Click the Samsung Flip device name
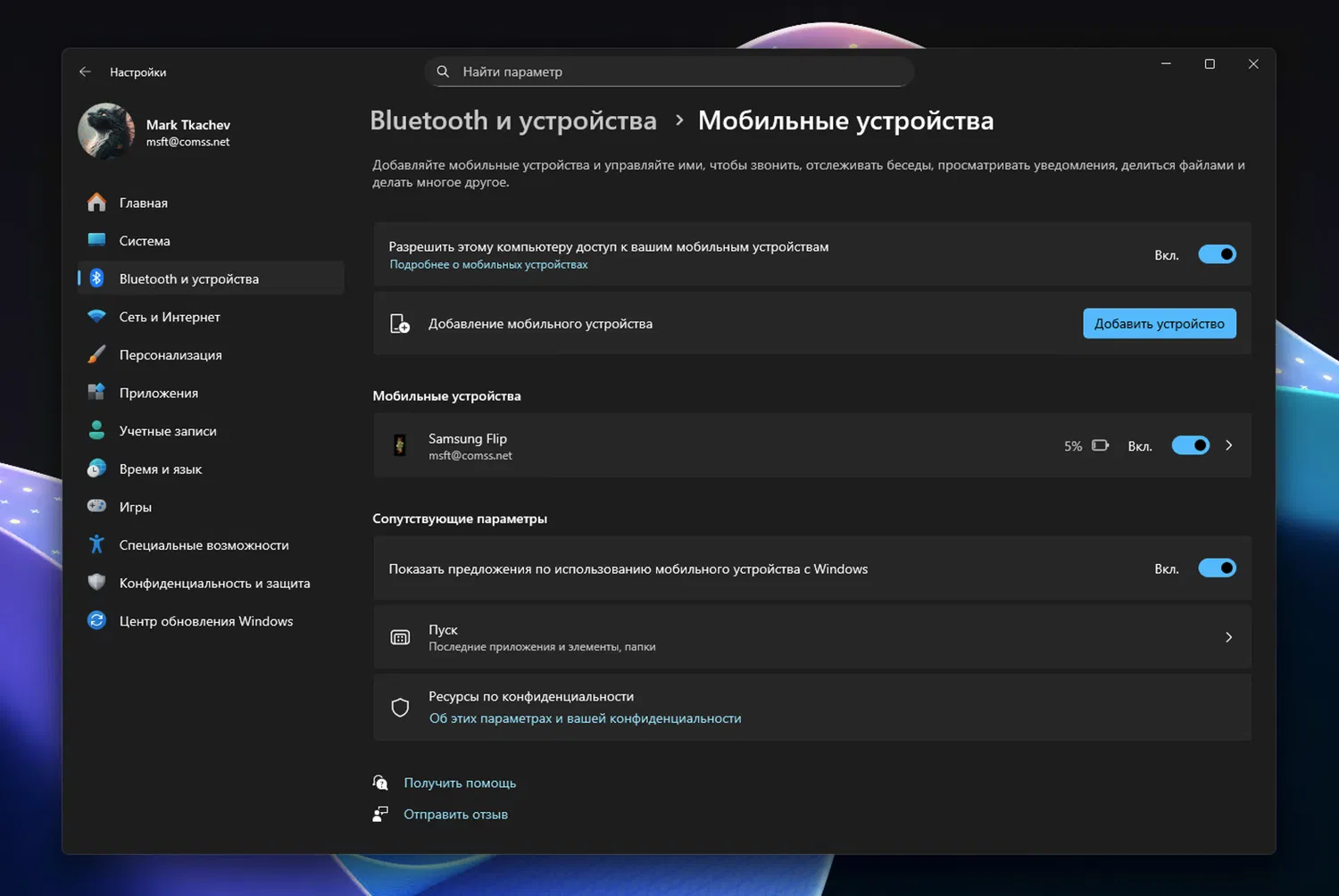This screenshot has width=1339, height=896. pyautogui.click(x=468, y=438)
